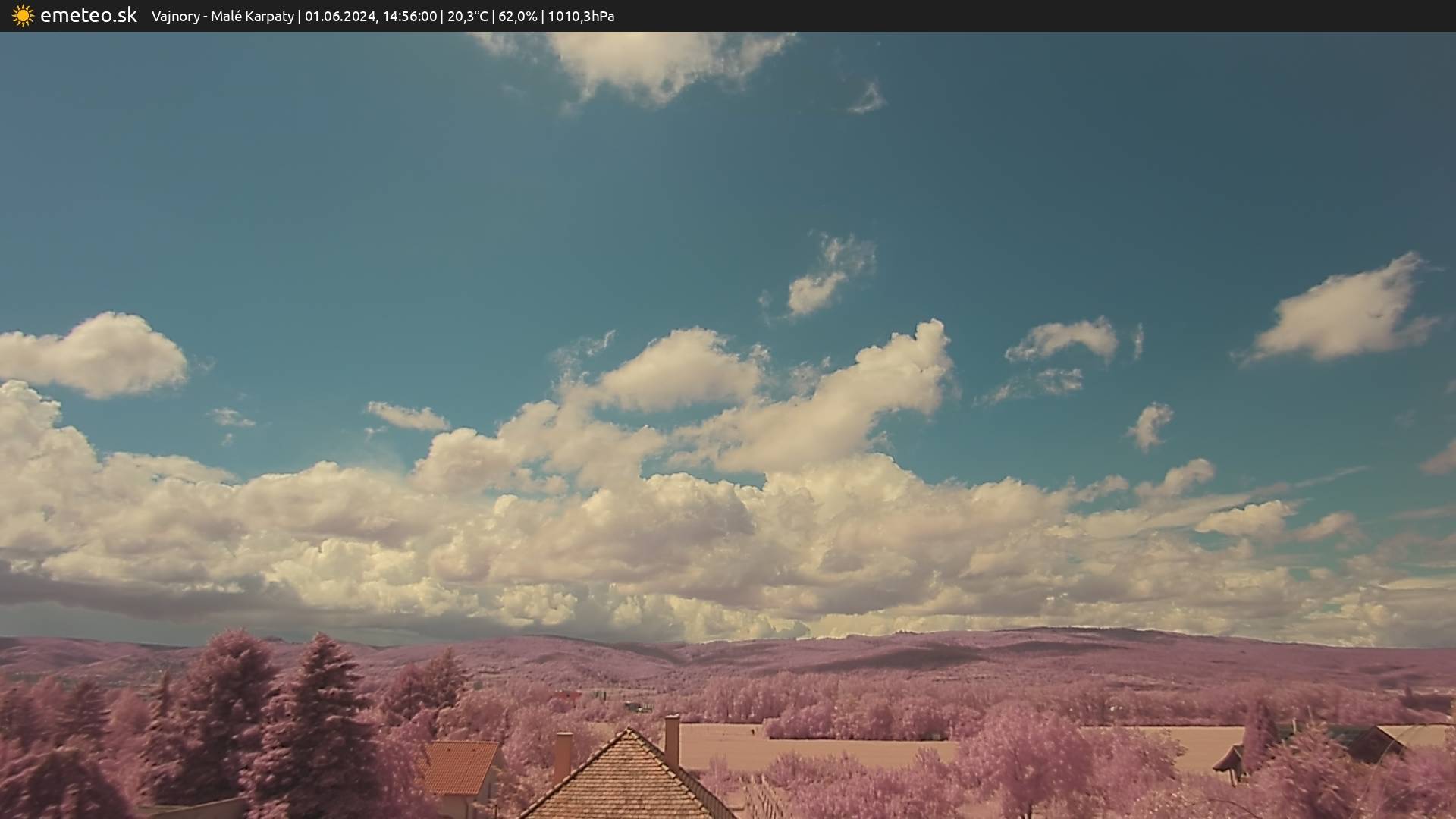This screenshot has width=1456, height=819.
Task: Click the 20,3°C temperature reading
Action: point(467,17)
